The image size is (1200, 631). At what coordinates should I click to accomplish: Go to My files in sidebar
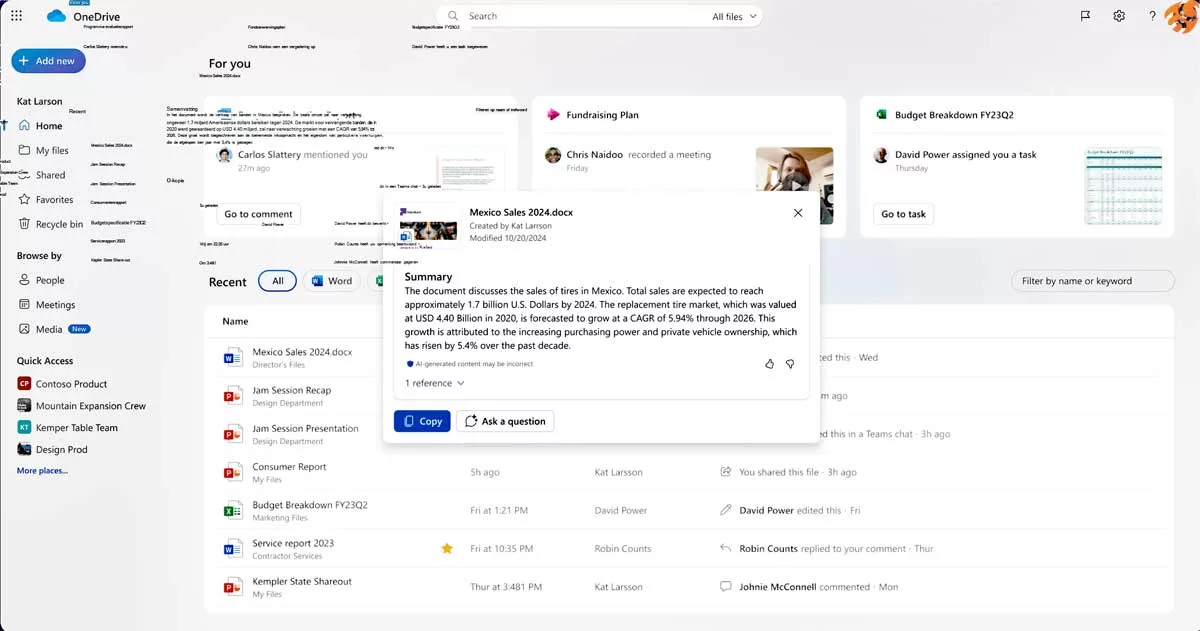(51, 151)
